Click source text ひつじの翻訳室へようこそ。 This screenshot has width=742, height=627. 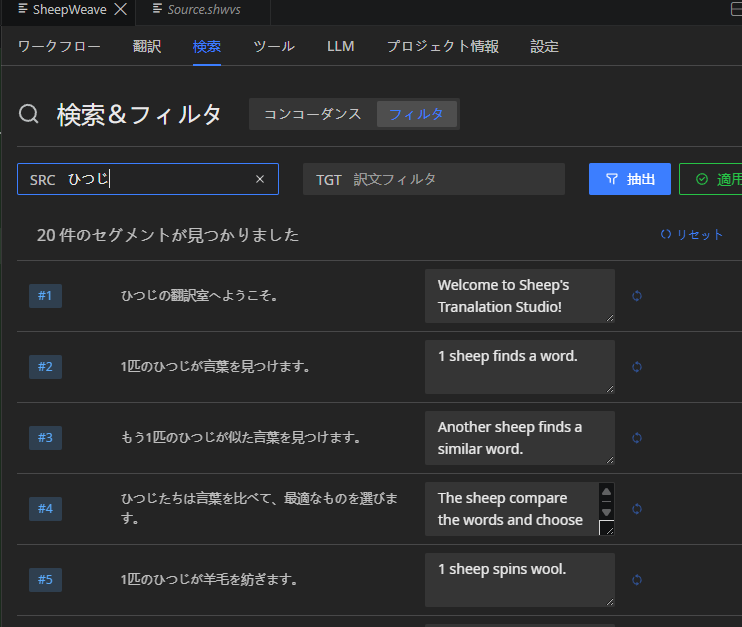pos(199,296)
